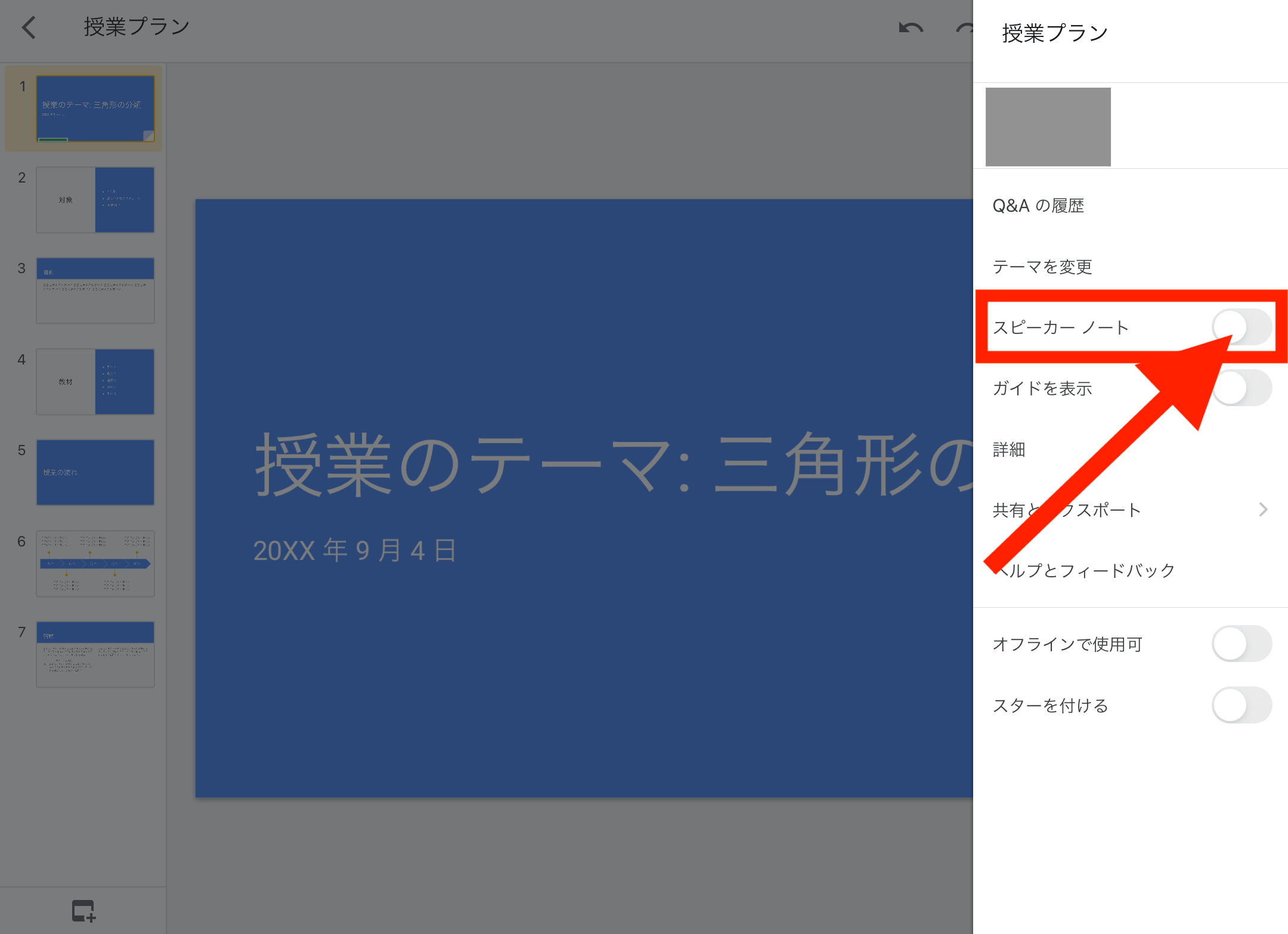The height and width of the screenshot is (934, 1288).
Task: Enable the ガイドを表示 switch
Action: [x=1241, y=388]
